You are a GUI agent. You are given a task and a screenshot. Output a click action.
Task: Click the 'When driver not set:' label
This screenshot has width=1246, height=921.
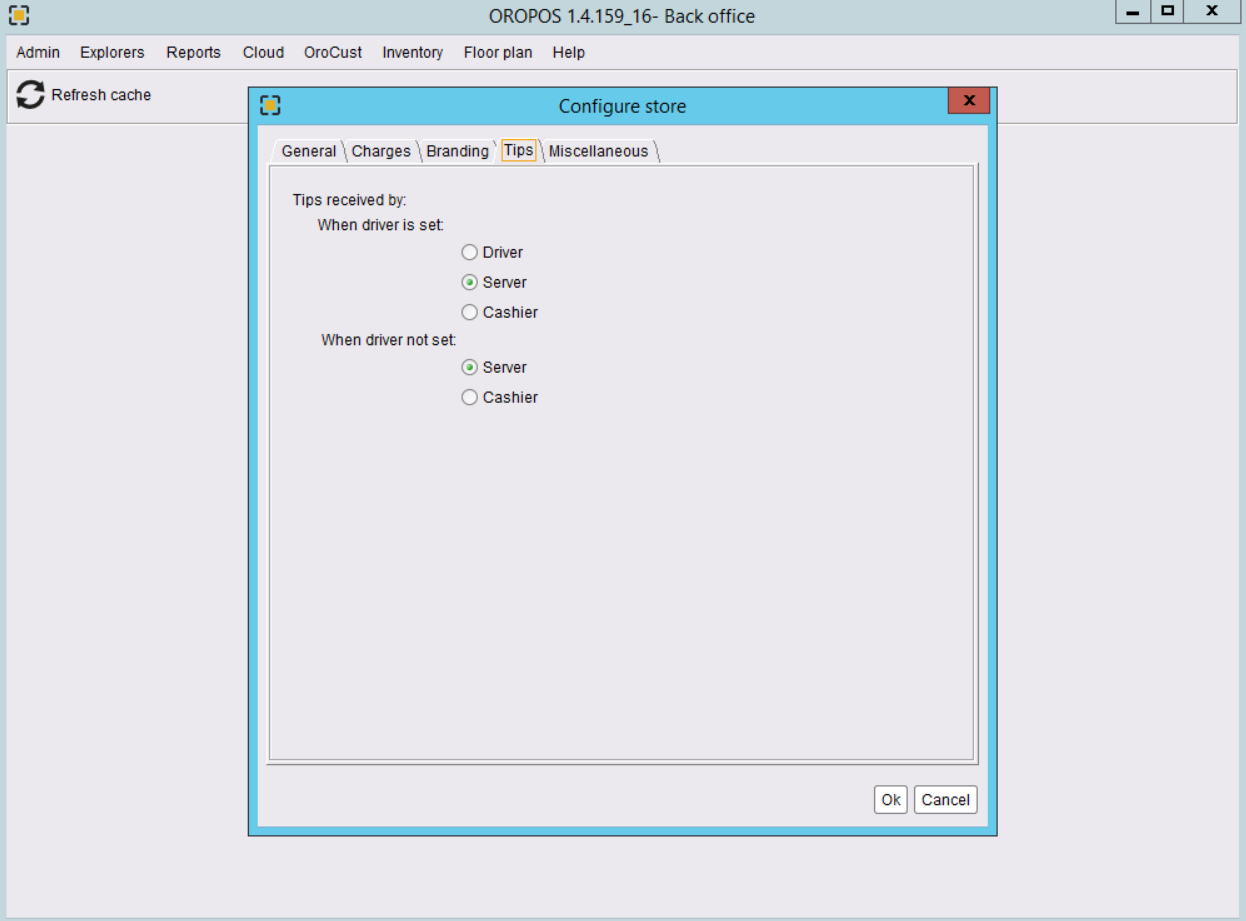point(388,341)
